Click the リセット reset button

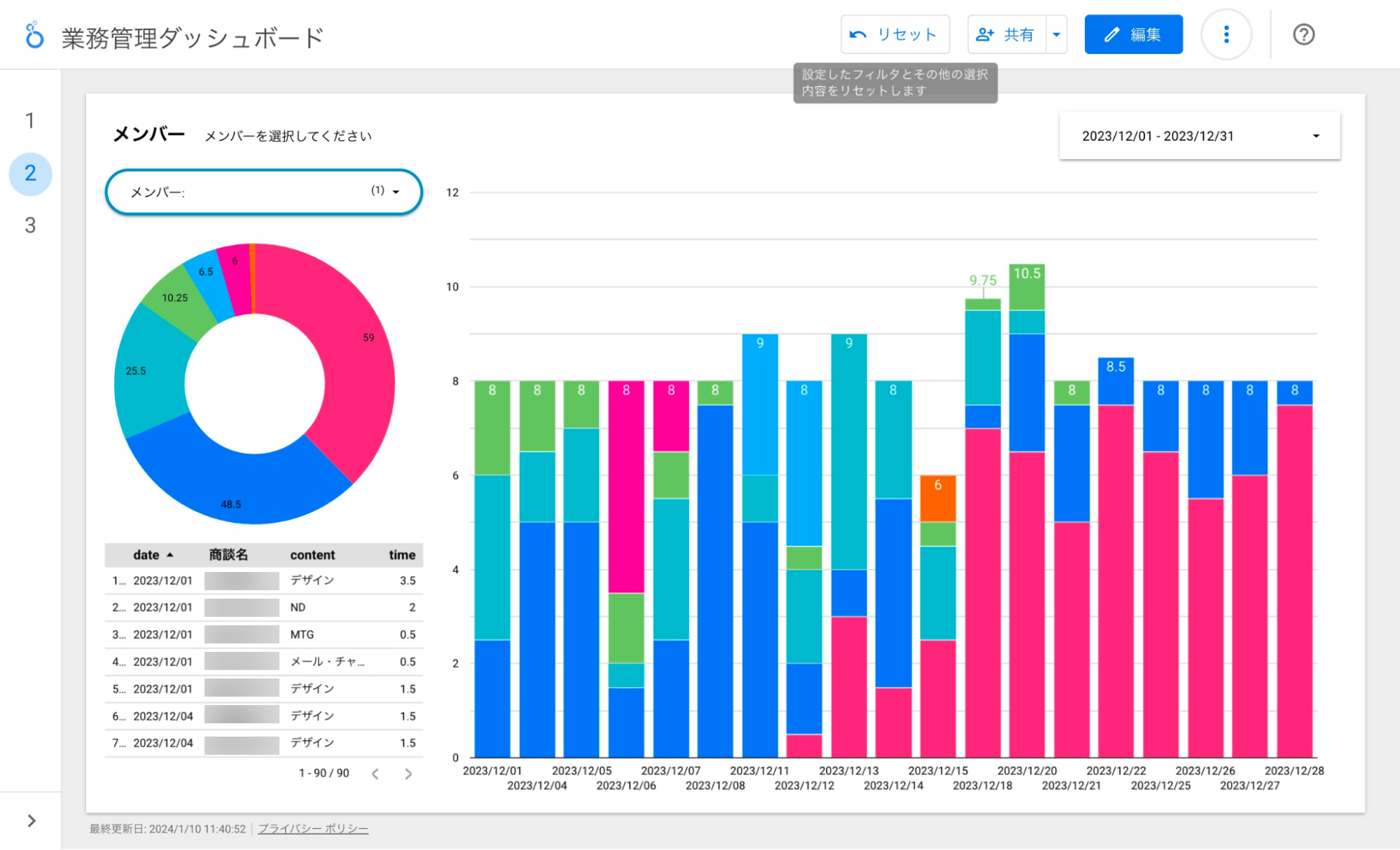(894, 34)
